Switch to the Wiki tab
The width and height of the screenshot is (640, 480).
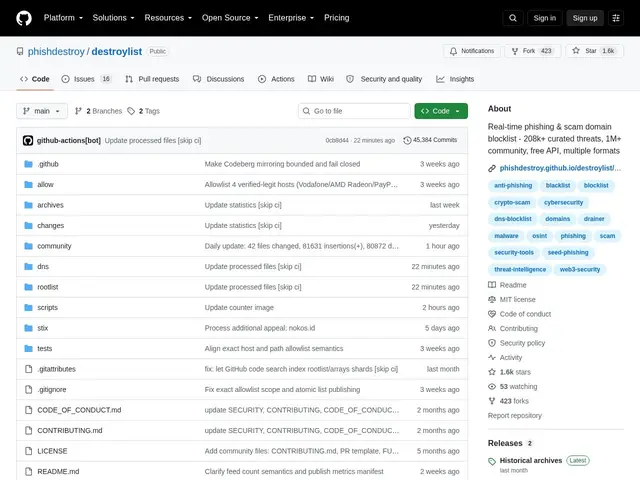(x=321, y=79)
